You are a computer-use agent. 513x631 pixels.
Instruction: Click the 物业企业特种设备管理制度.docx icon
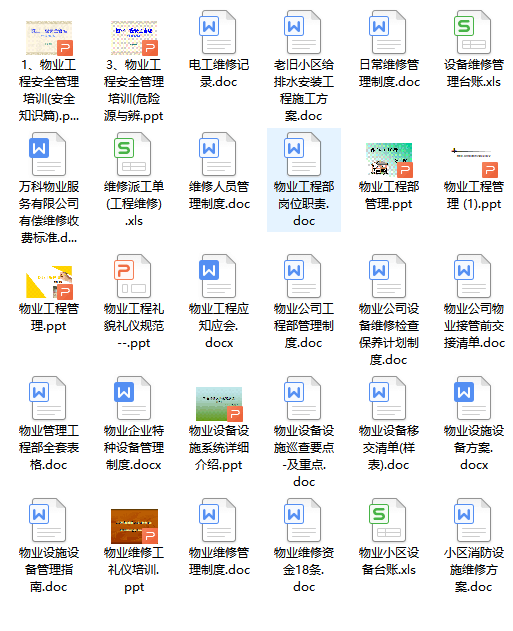click(x=133, y=398)
